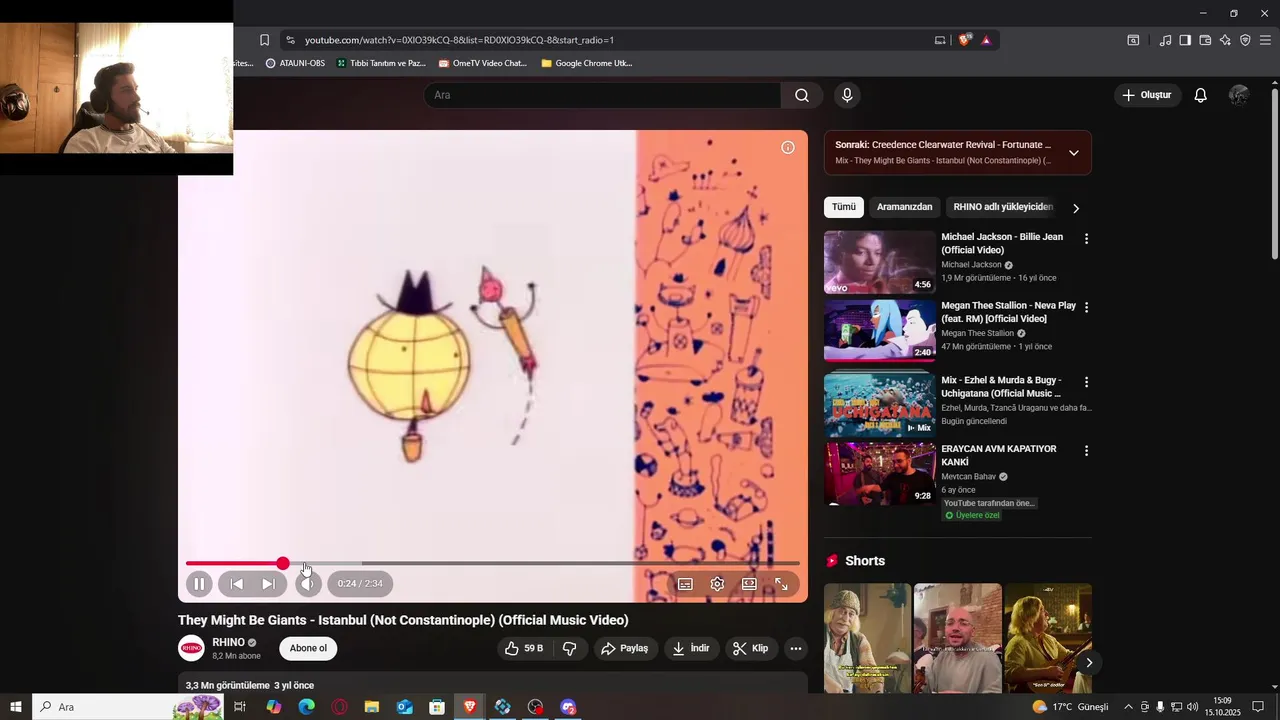Viewport: 1280px width, 720px height.
Task: Expand the Sonraki mix playlist panel
Action: pos(1073,153)
